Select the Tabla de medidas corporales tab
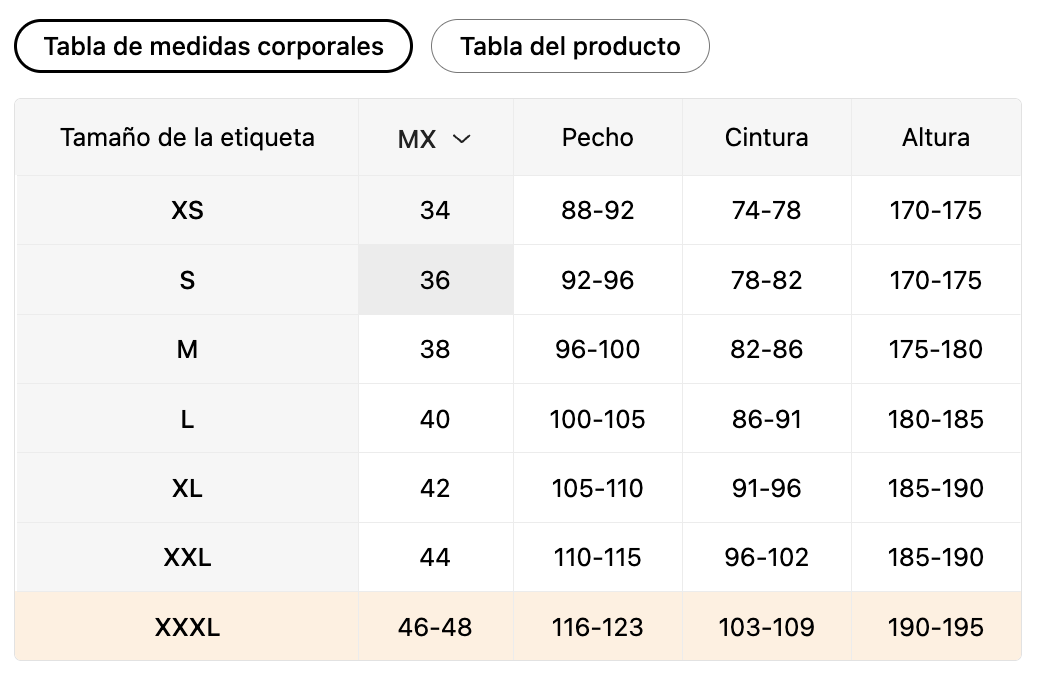The width and height of the screenshot is (1052, 682). coord(213,46)
